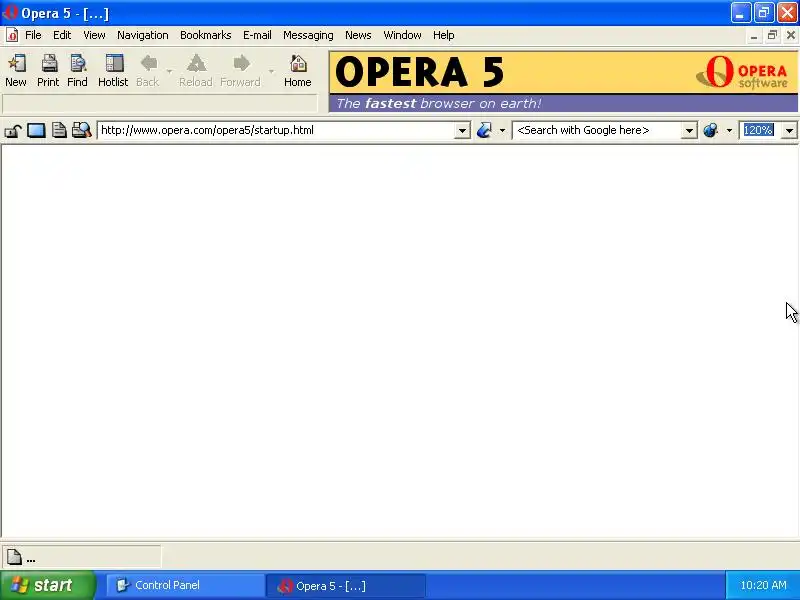This screenshot has width=800, height=600.
Task: Click the padlock security icon in the address bar
Action: coord(13,131)
